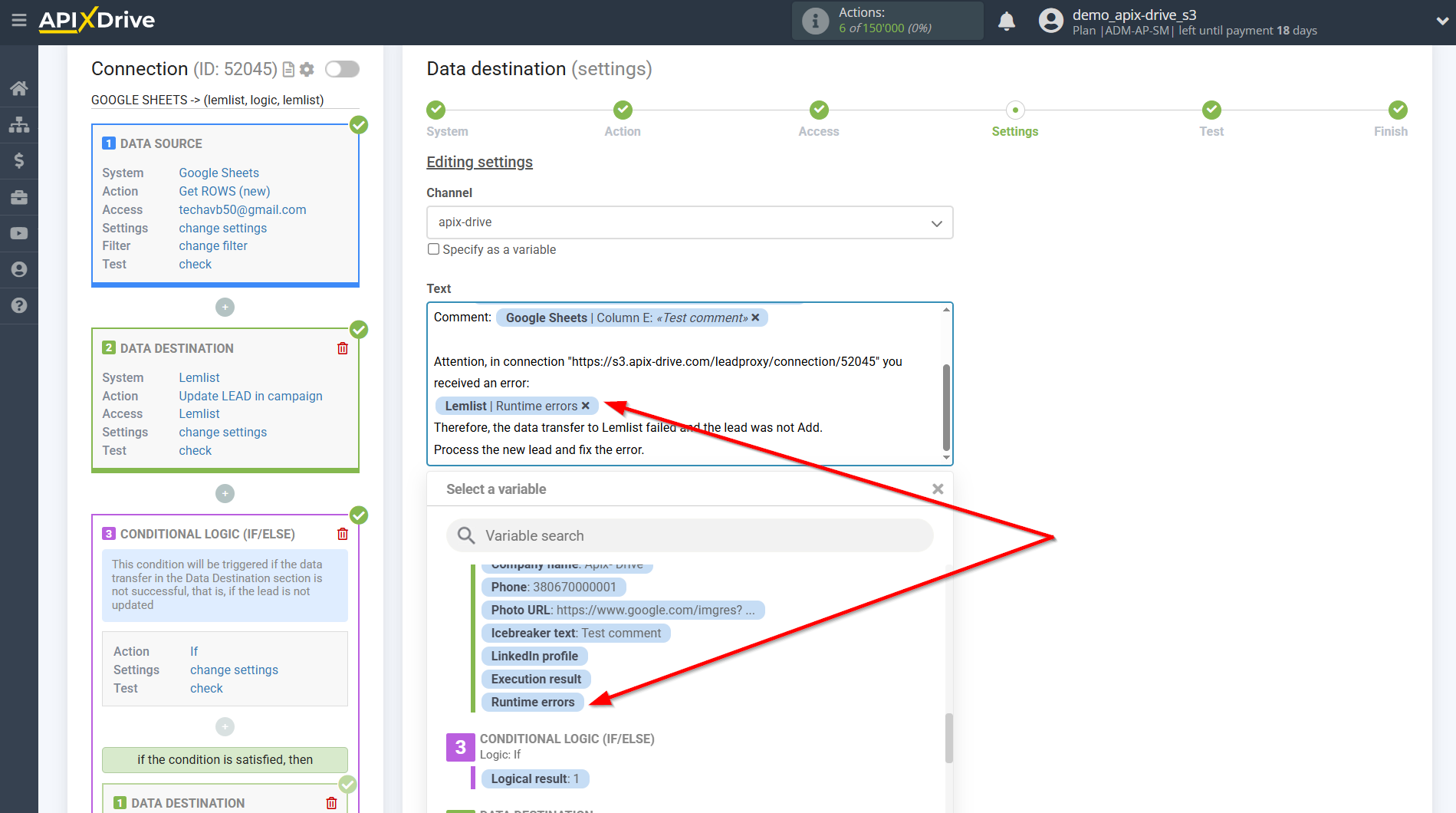1456x813 pixels.
Task: Click text area scroll up arrow
Action: (x=946, y=309)
